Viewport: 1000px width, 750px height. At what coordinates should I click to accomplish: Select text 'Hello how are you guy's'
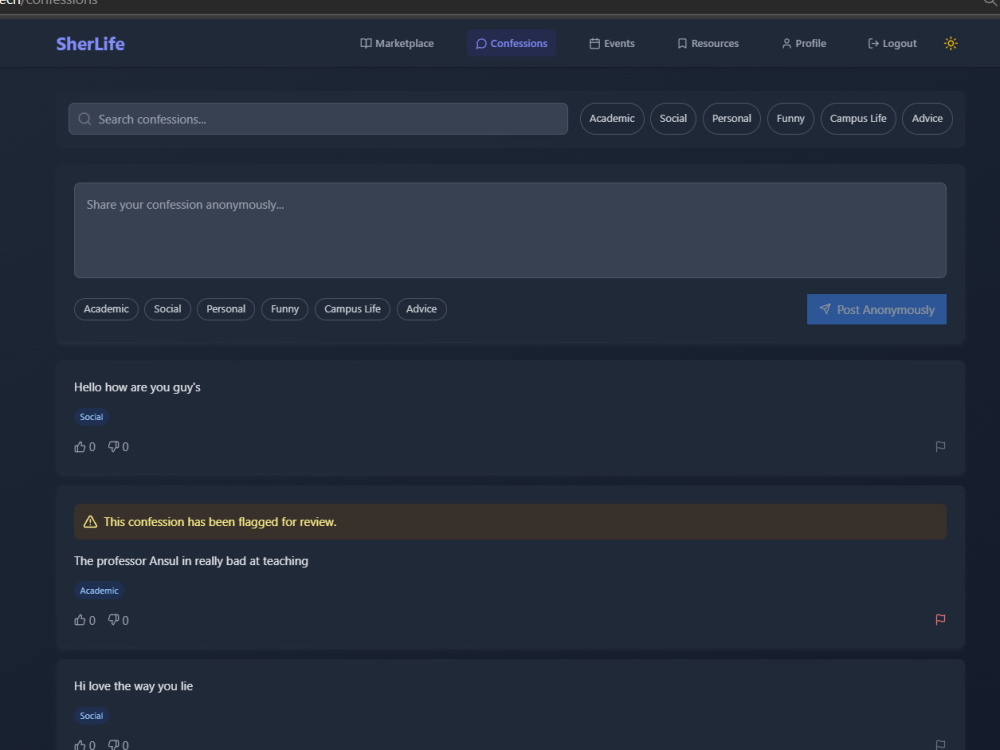click(137, 387)
